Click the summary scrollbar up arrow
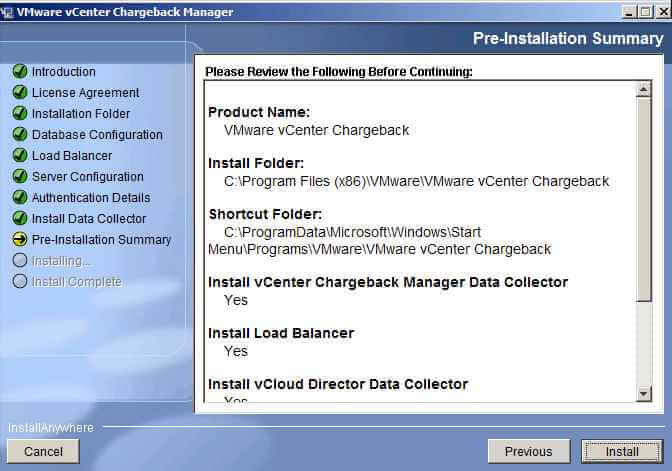This screenshot has width=672, height=471. [x=643, y=90]
